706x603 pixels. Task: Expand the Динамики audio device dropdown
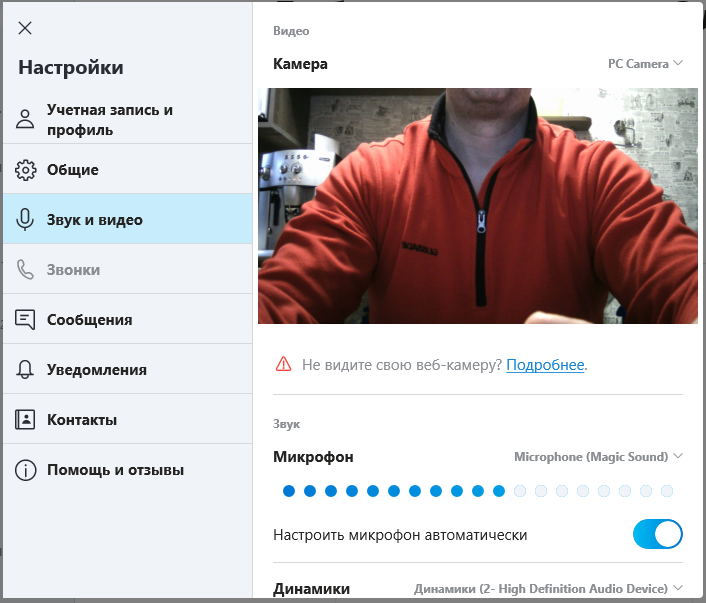tap(548, 589)
